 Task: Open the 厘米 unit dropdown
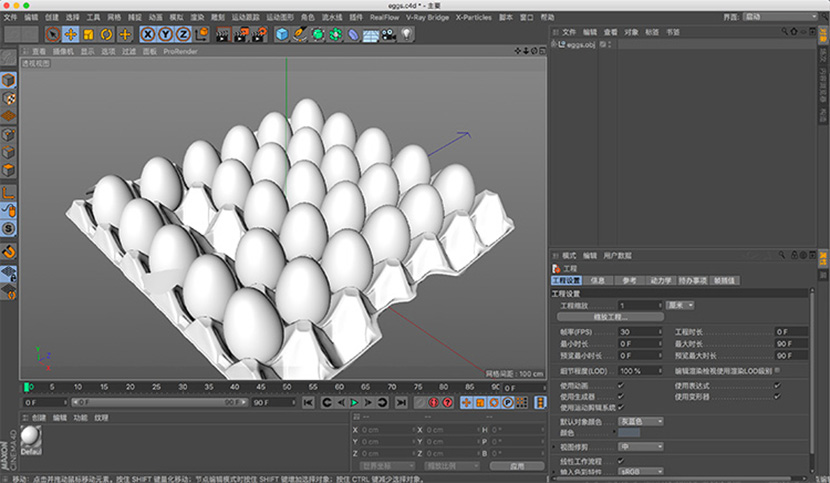click(682, 305)
